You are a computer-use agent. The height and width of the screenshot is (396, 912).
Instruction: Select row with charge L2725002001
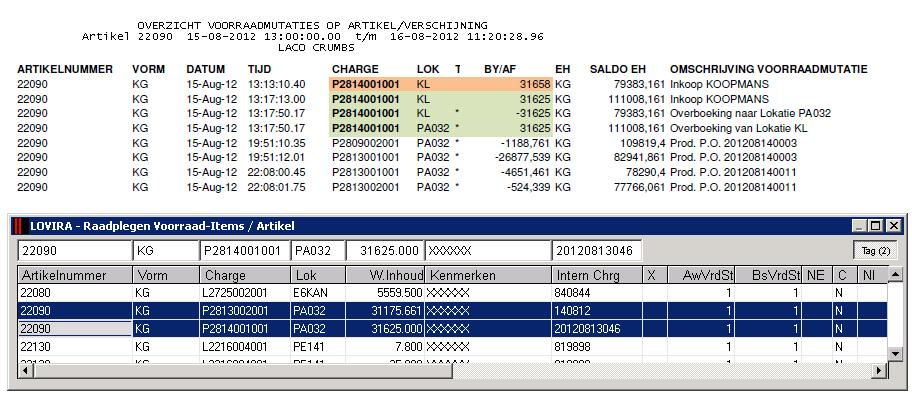[453, 292]
